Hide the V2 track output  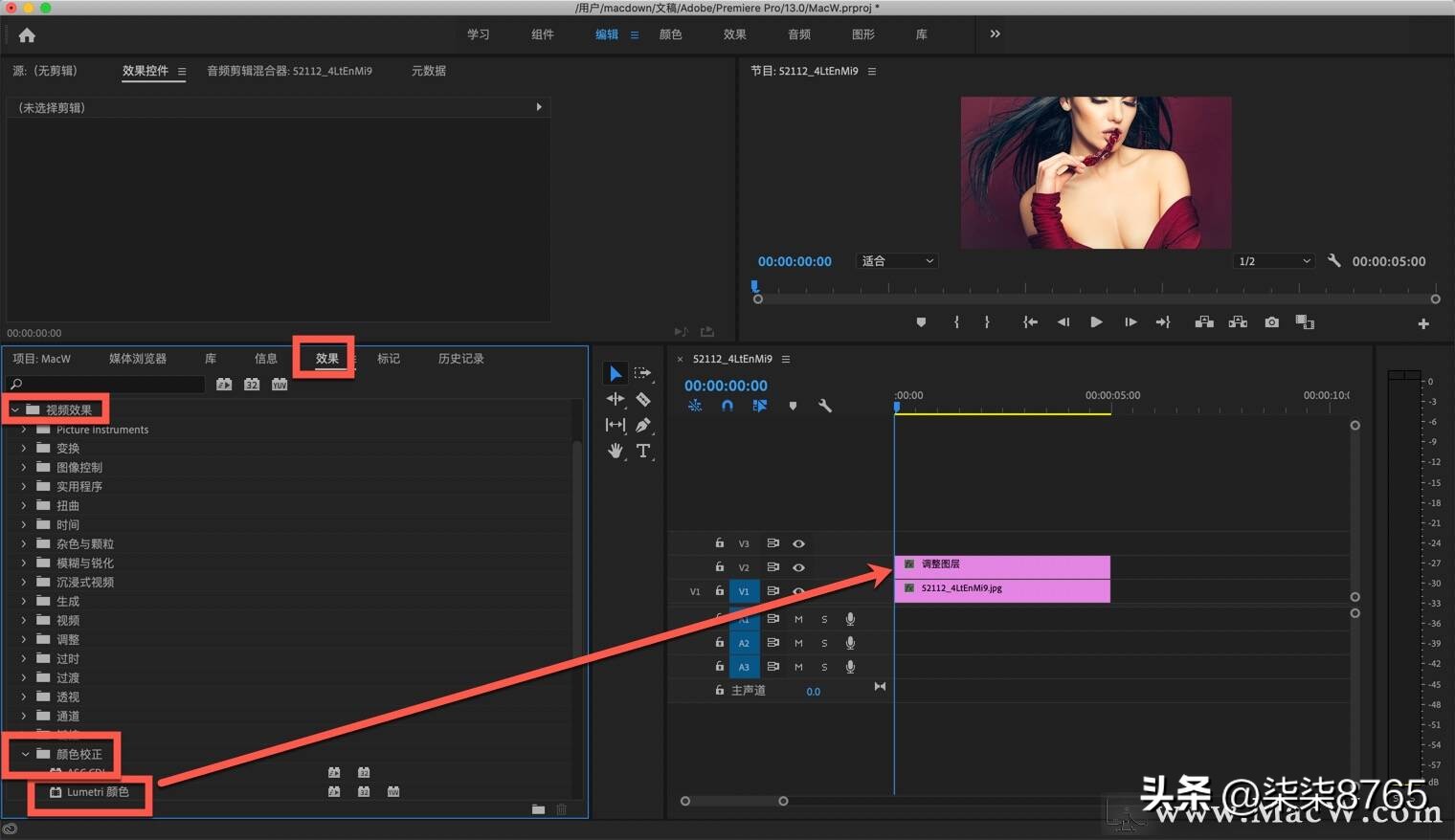pyautogui.click(x=798, y=567)
